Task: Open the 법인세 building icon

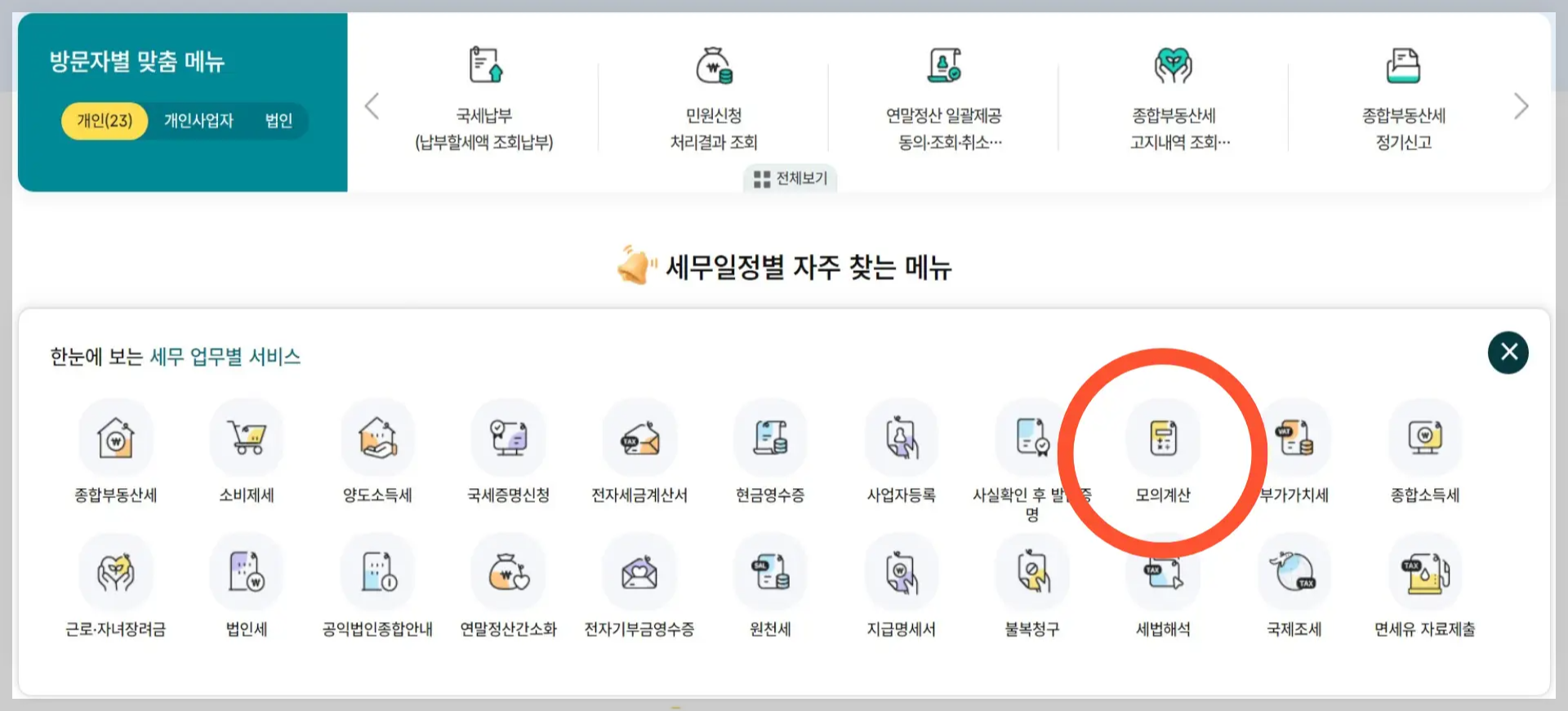Action: click(247, 571)
